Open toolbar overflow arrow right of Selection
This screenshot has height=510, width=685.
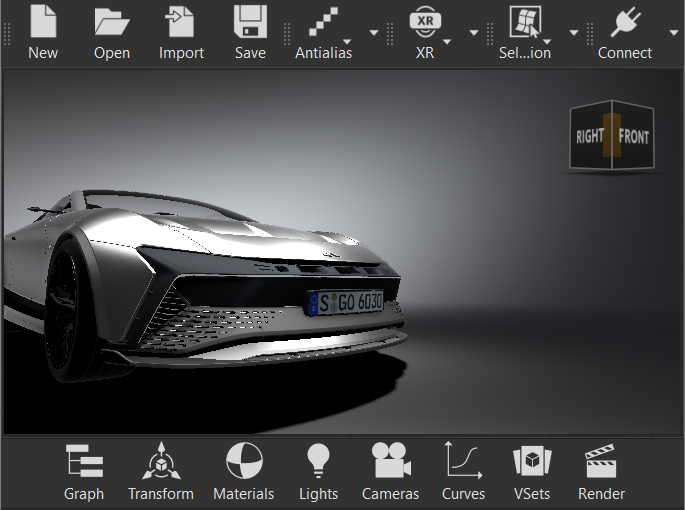click(574, 32)
